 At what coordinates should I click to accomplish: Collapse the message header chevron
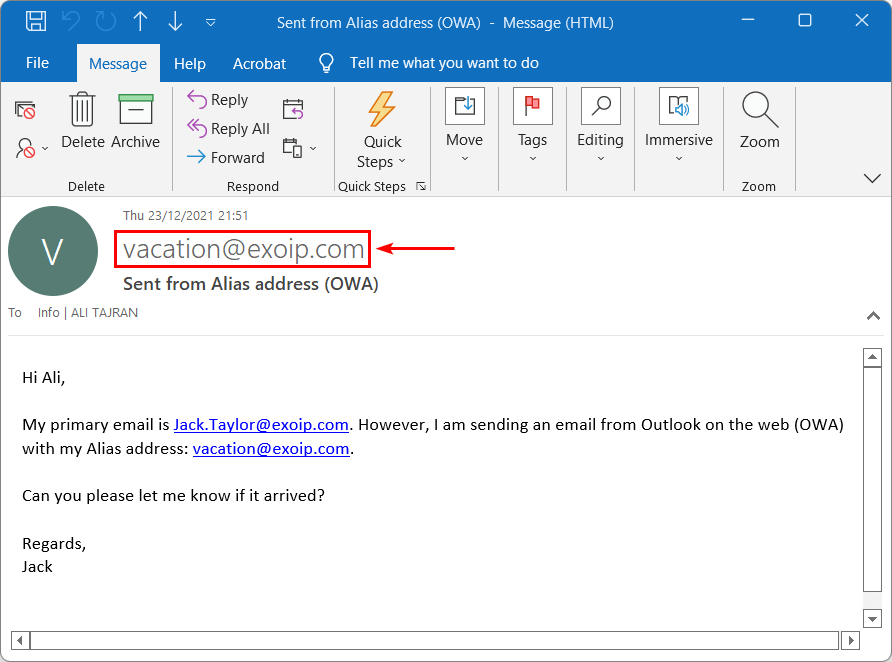point(873,316)
